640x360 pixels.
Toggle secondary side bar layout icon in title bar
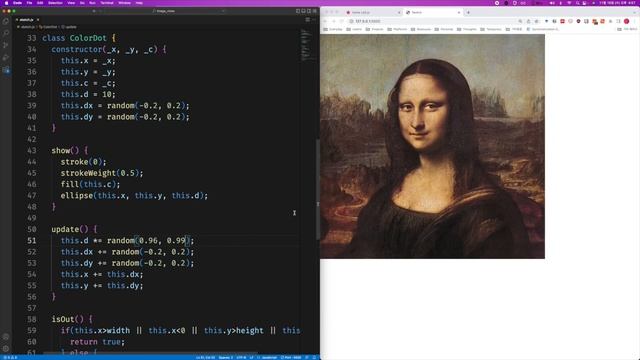309,11
